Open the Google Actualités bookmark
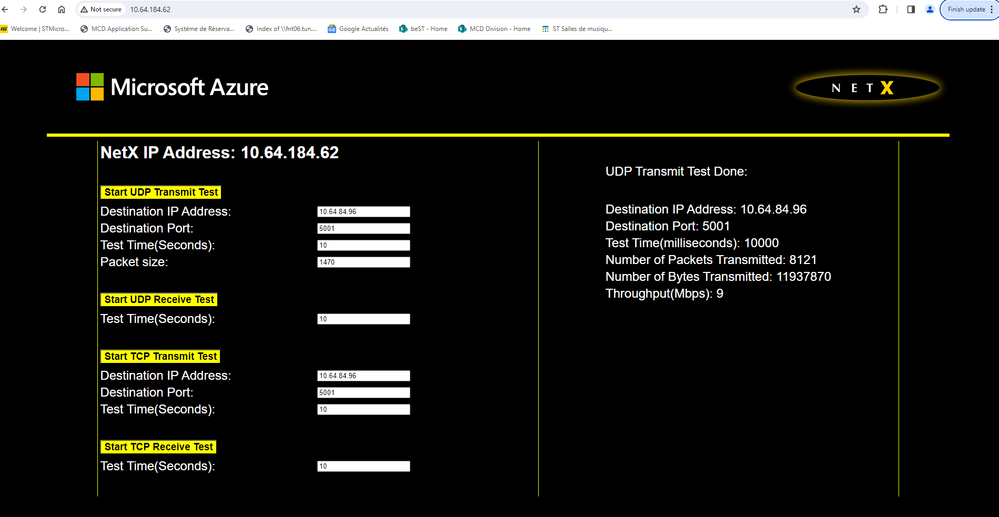Viewport: 999px width, 517px height. [358, 29]
